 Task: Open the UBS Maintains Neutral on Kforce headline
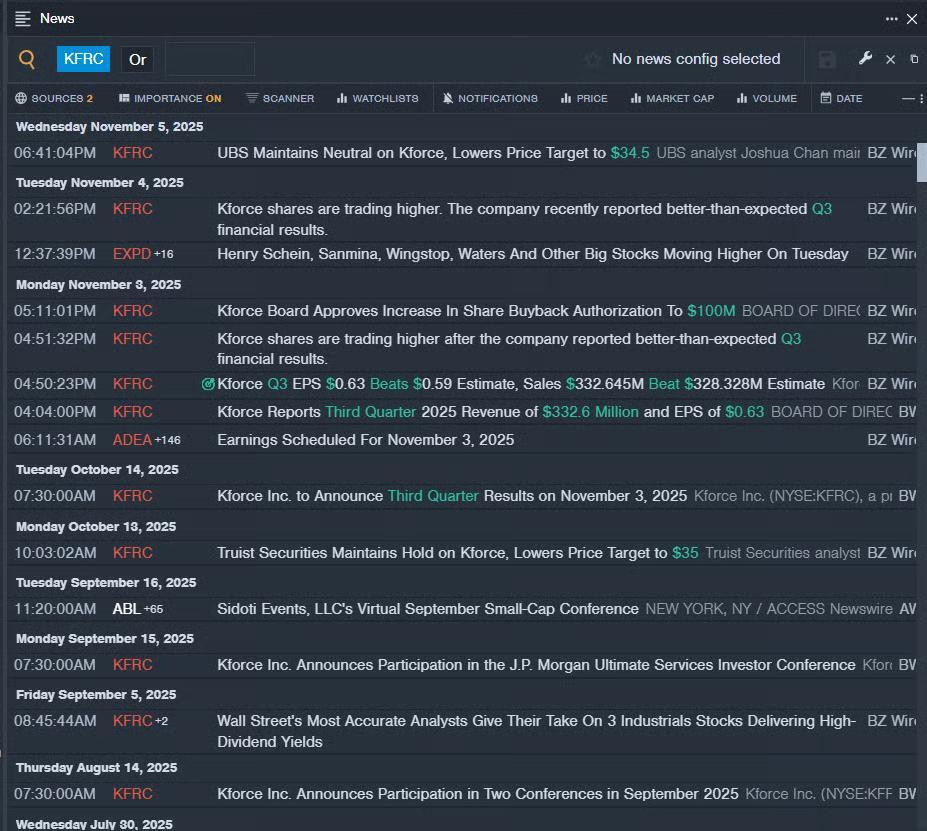411,153
